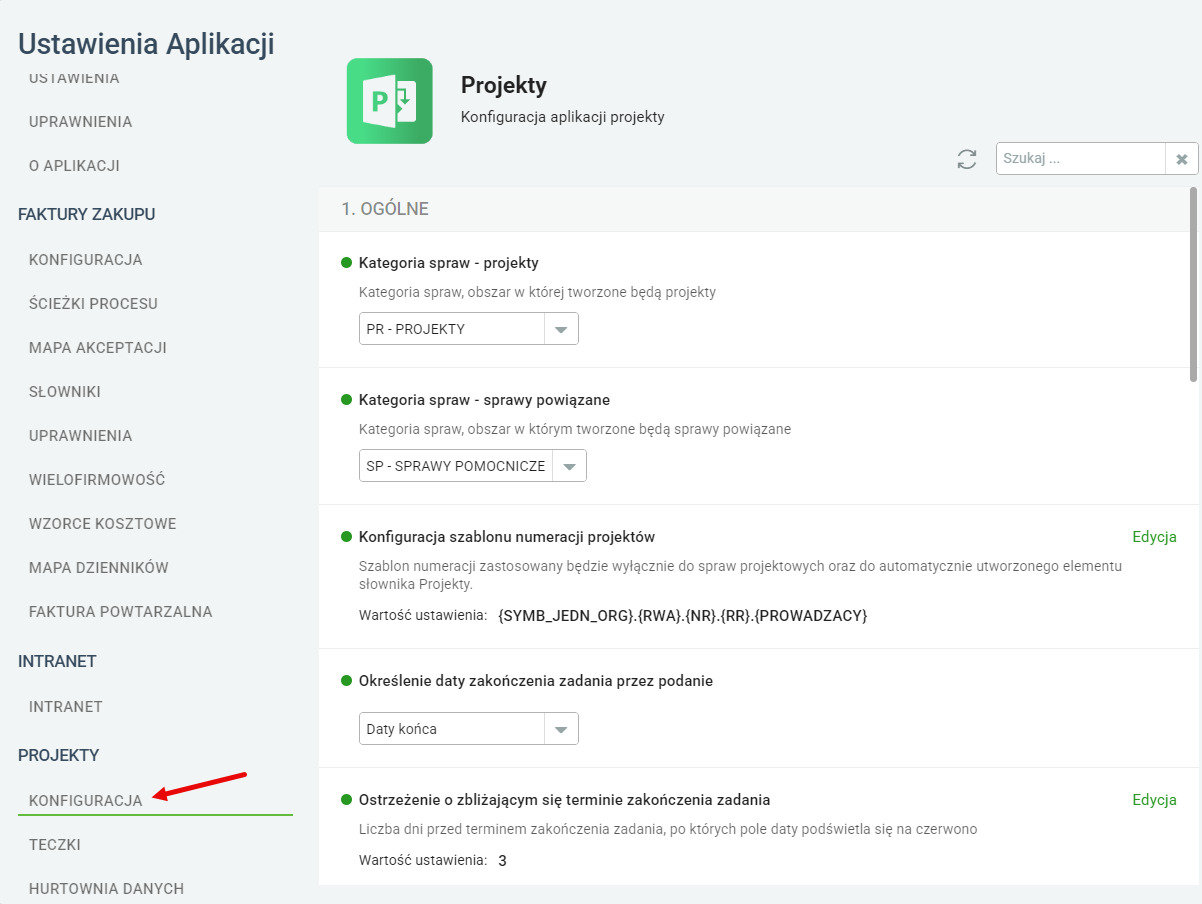The height and width of the screenshot is (904, 1202).
Task: Open Konfiguracja under Faktury Zakupu
Action: pos(86,260)
